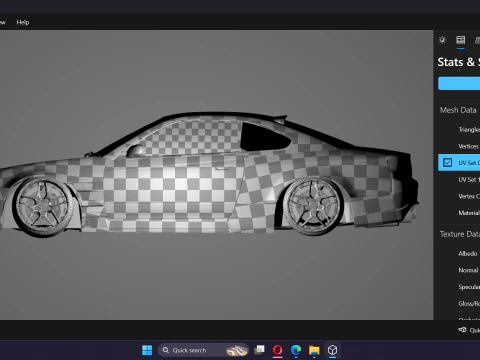Choose the Specular texture view
The width and height of the screenshot is (480, 360).
459,287
